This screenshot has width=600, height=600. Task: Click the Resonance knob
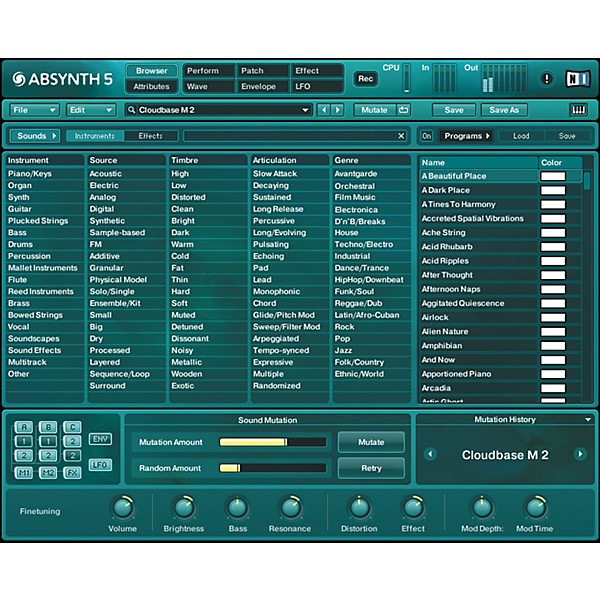pos(291,507)
